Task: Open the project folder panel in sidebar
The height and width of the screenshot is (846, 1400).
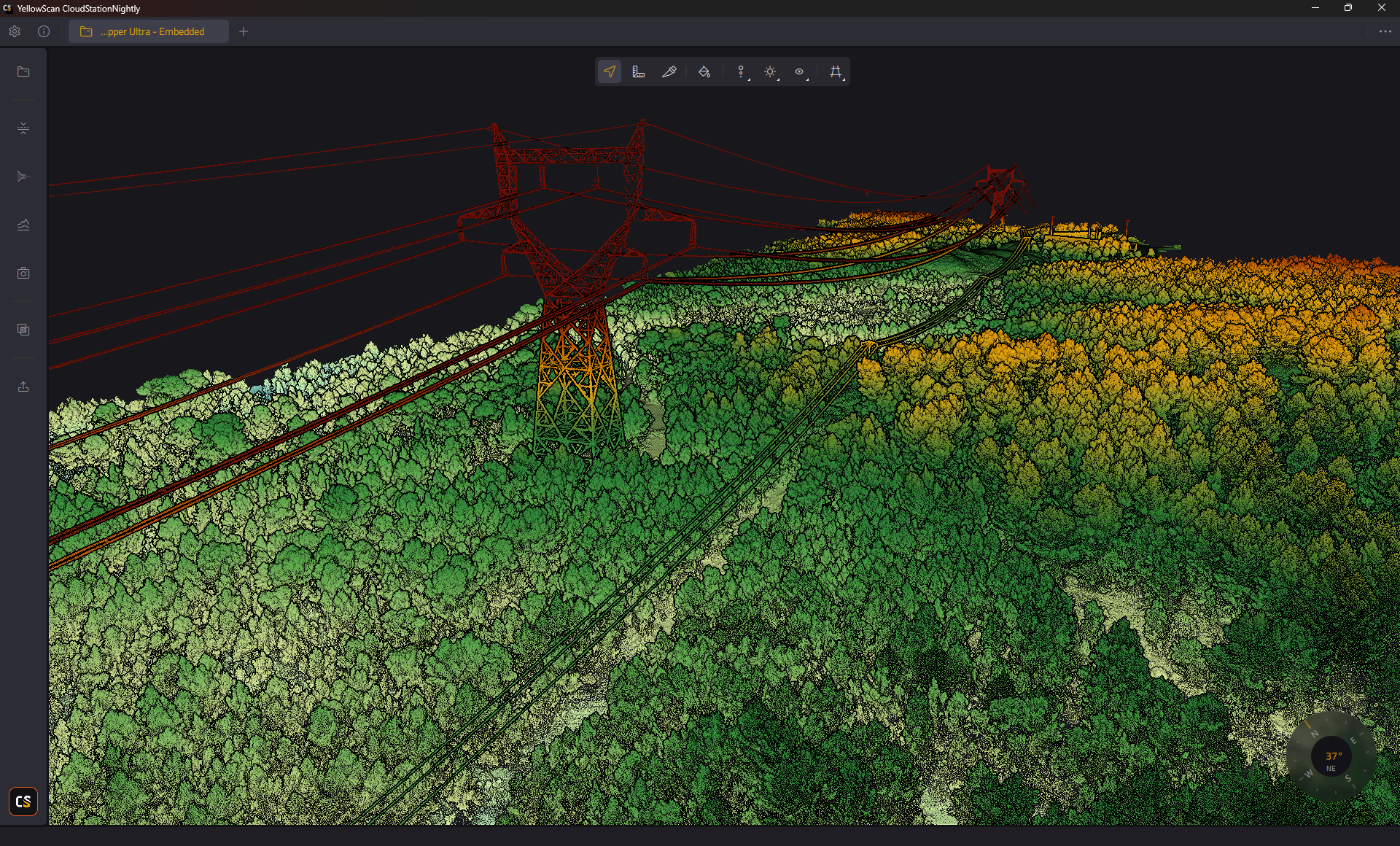Action: pyautogui.click(x=23, y=71)
